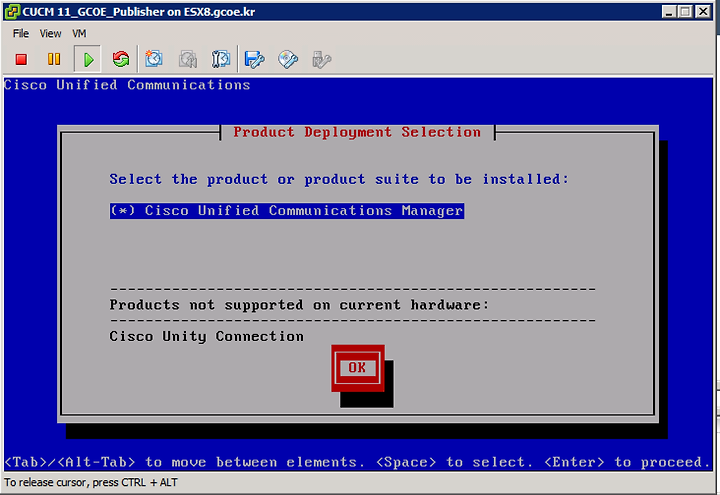This screenshot has width=720, height=495.
Task: Suspend the VM with the pause icon
Action: 54,59
